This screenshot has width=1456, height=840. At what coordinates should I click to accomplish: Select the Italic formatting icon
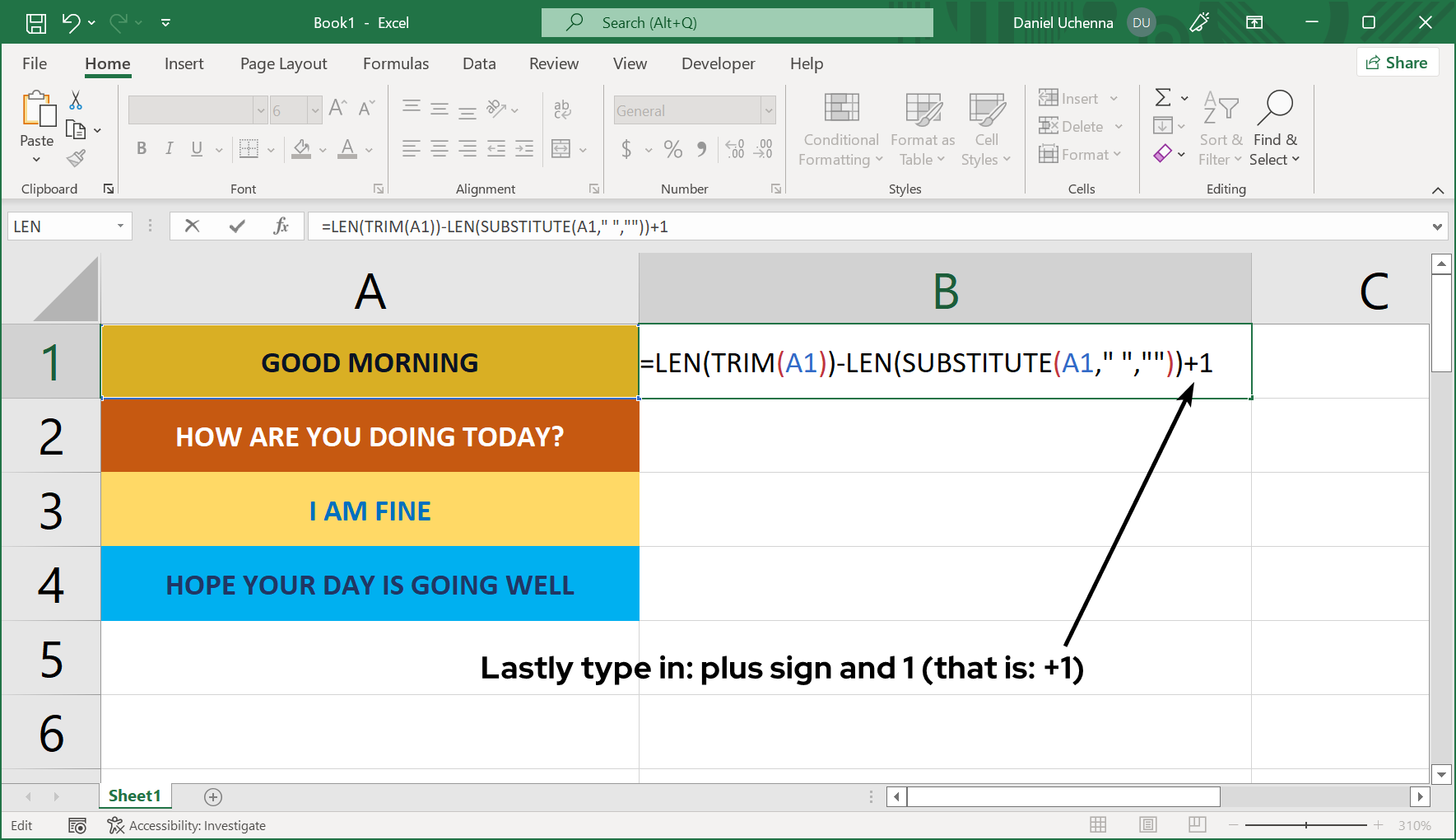(169, 149)
